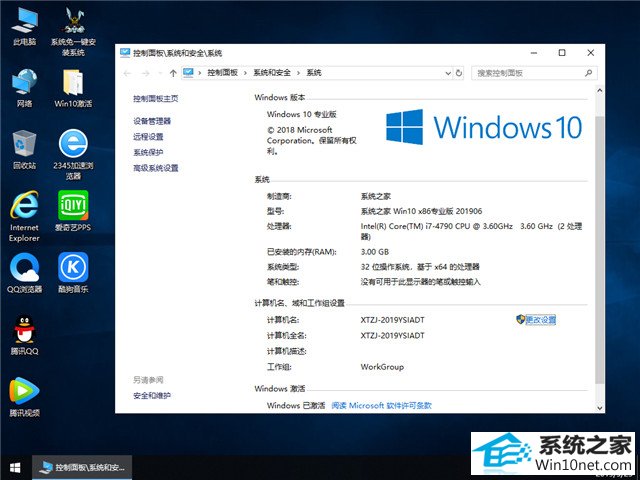Image resolution: width=640 pixels, height=480 pixels.
Task: Minimize the System control panel window
Action: tap(534, 53)
